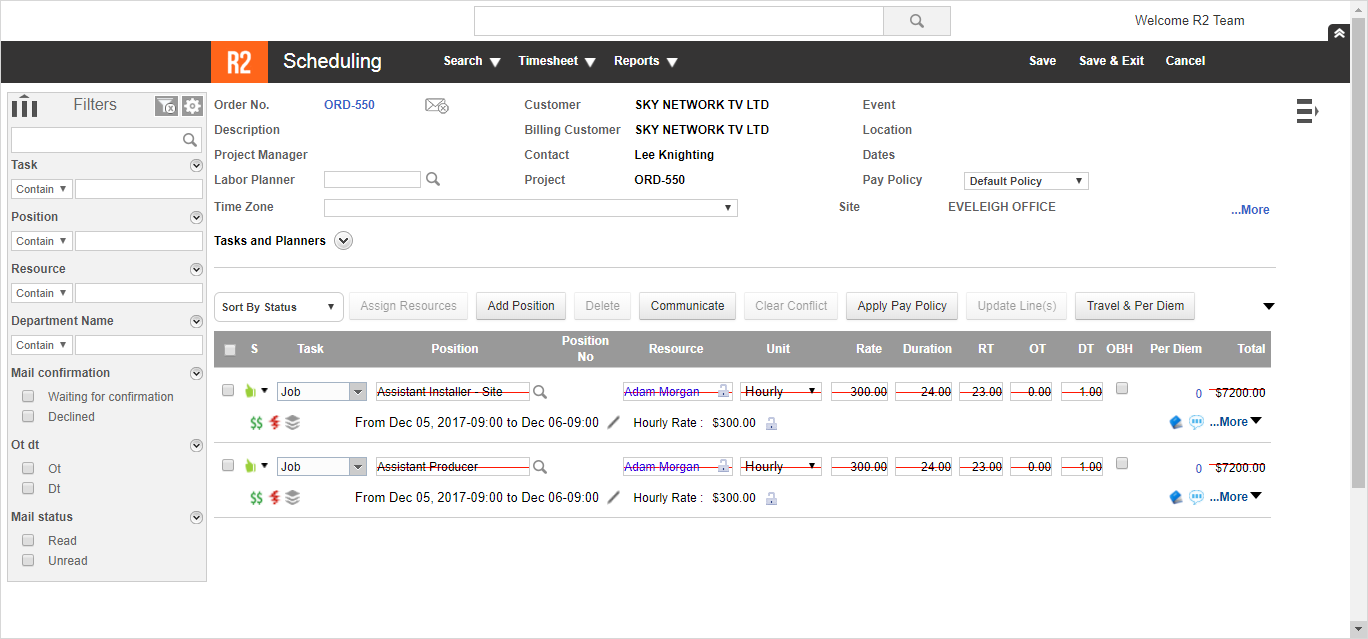Click the red conflict icon under Assistant Installer row
Image resolution: width=1368 pixels, height=639 pixels.
(x=274, y=423)
